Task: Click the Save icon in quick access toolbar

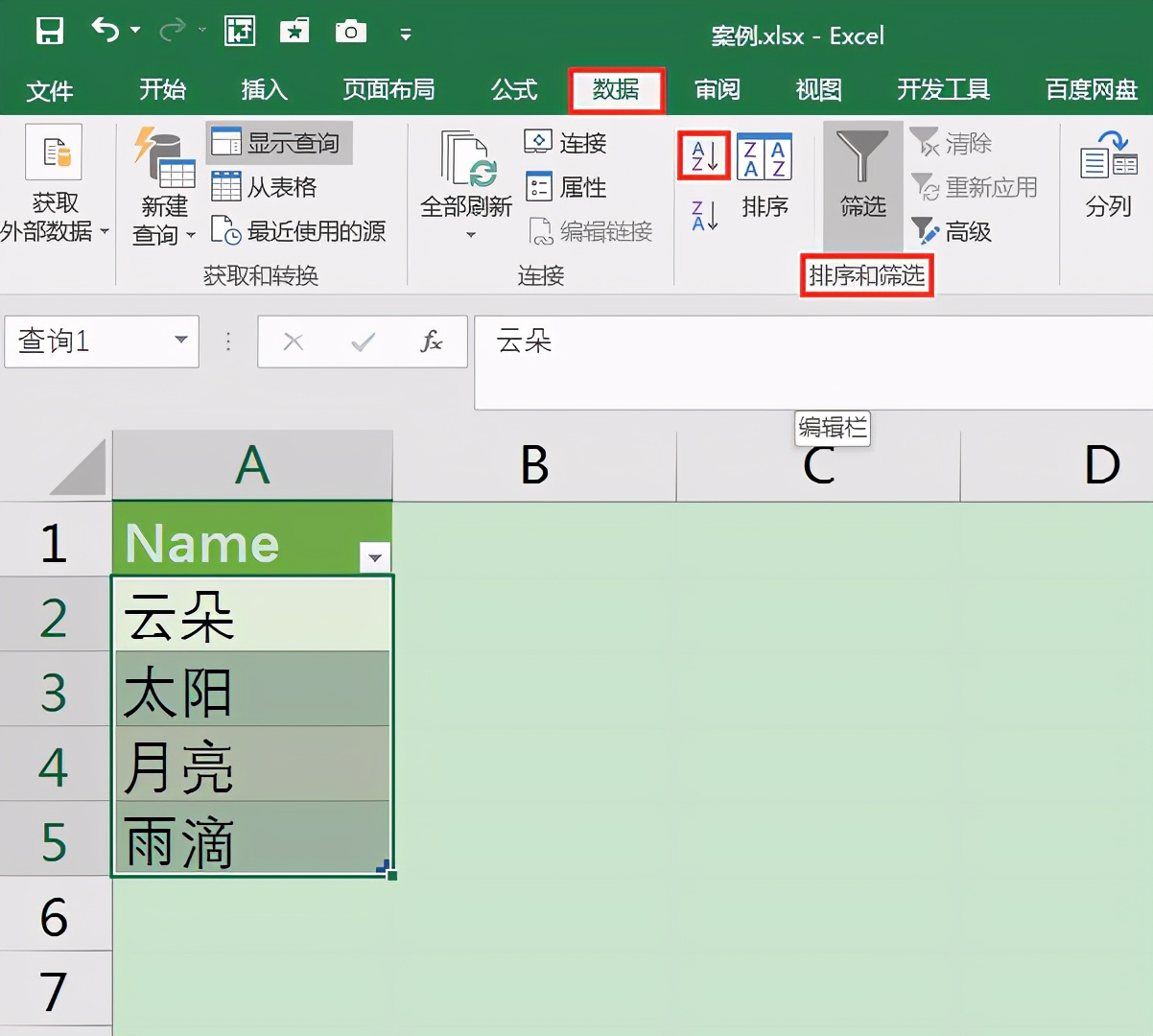Action: [49, 32]
